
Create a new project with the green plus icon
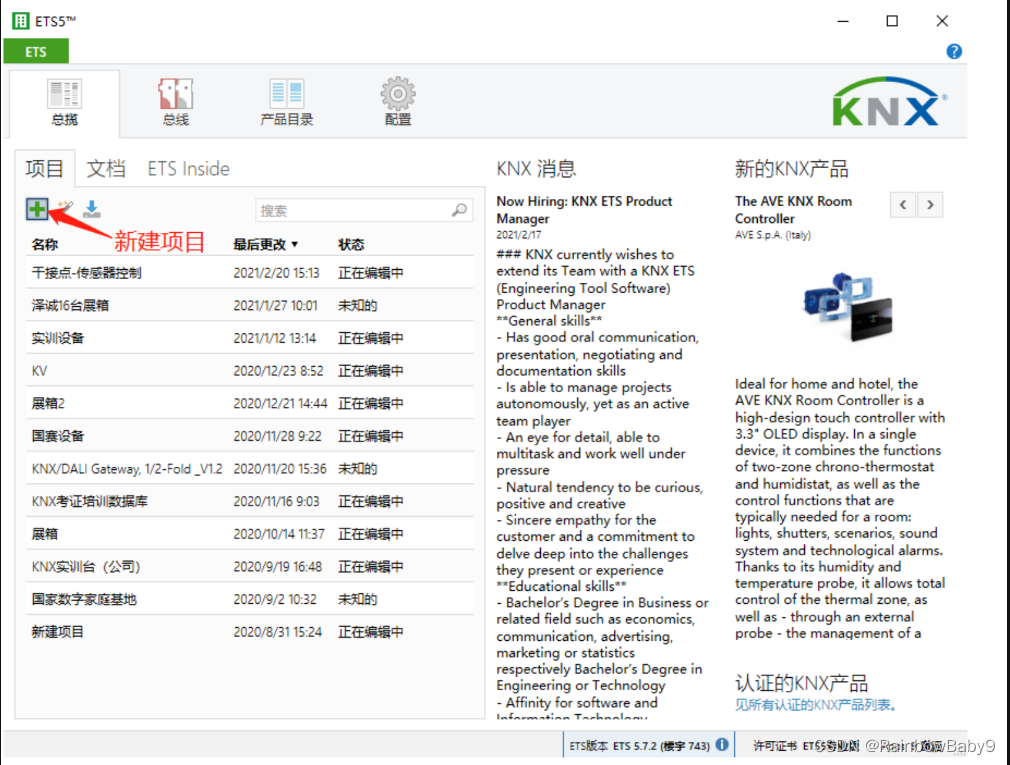(35, 209)
